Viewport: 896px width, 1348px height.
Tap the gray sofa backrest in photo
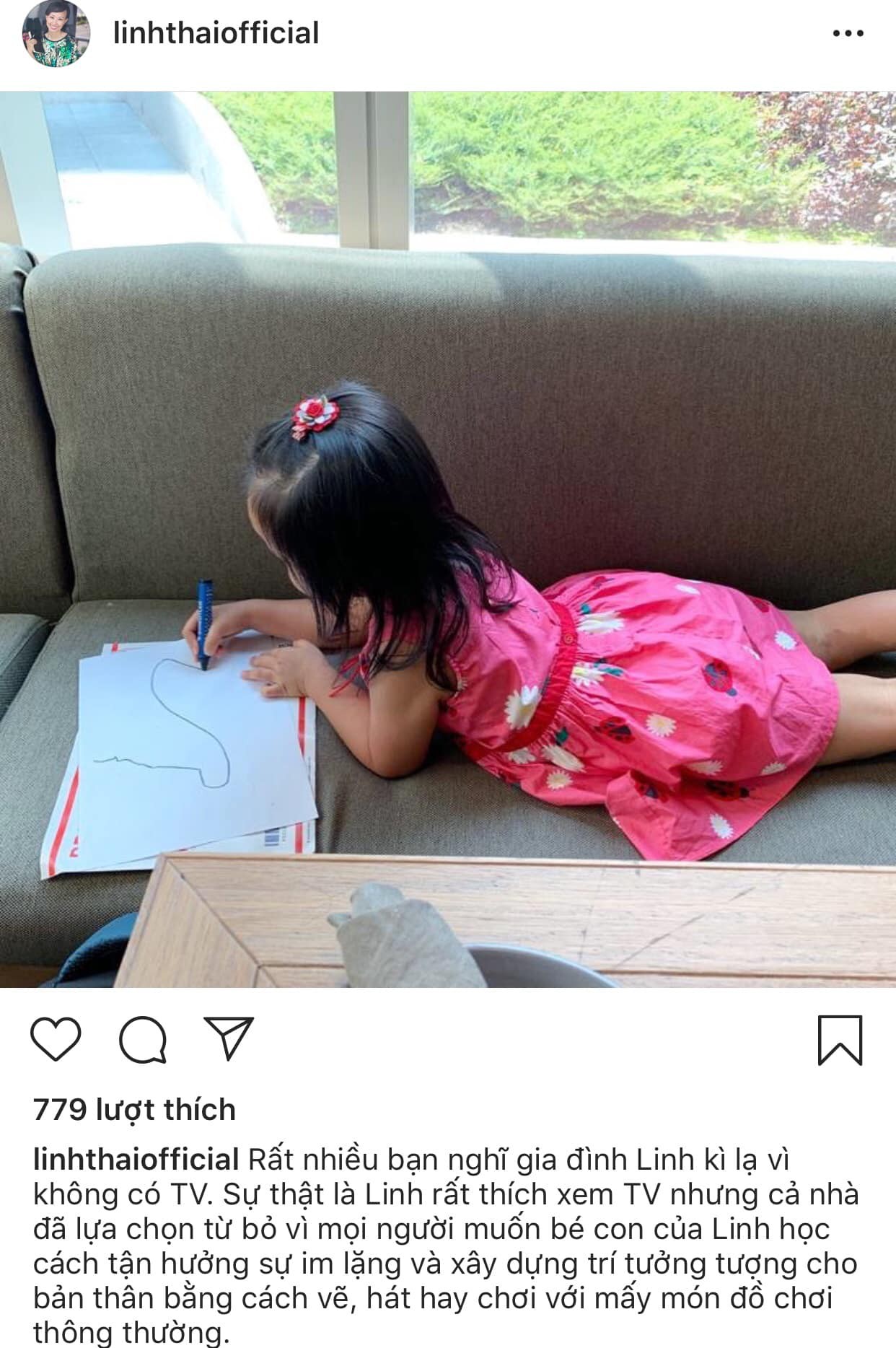(x=462, y=404)
